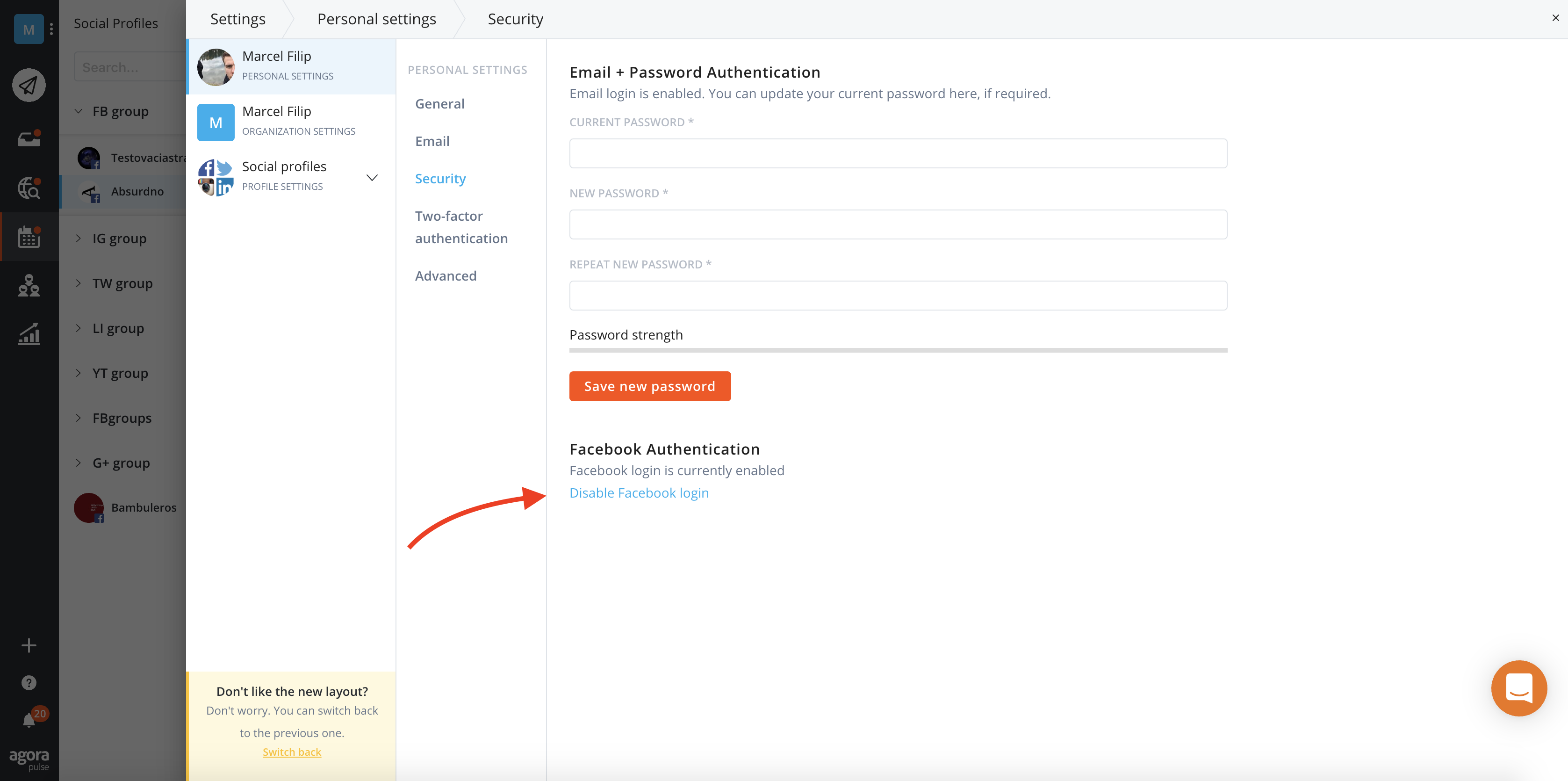The width and height of the screenshot is (1568, 781).
Task: Open the listening globe-search icon
Action: [29, 188]
